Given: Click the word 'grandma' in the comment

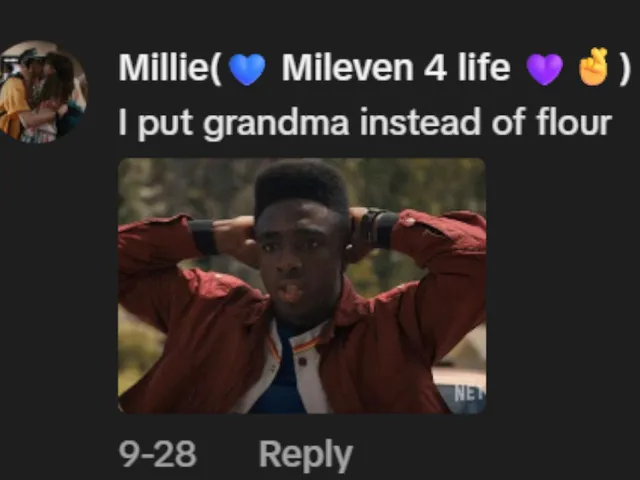Looking at the screenshot, I should [x=276, y=123].
